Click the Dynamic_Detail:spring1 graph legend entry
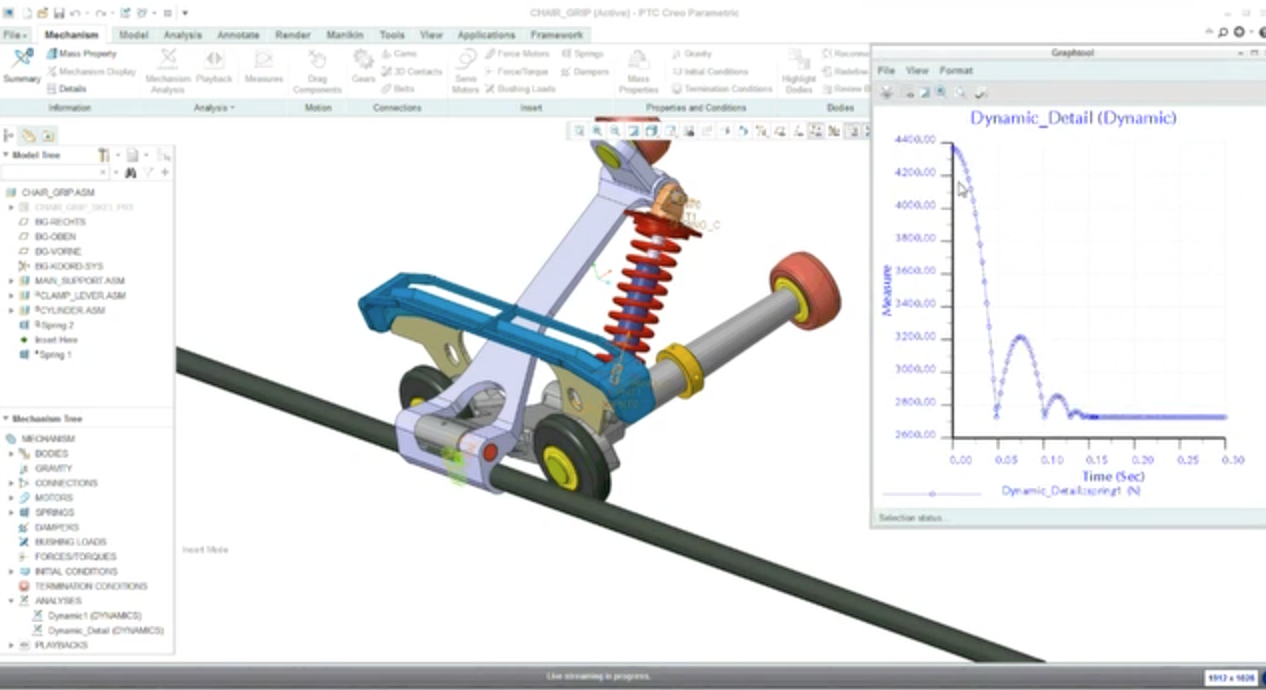This screenshot has width=1266, height=690. tap(1070, 491)
